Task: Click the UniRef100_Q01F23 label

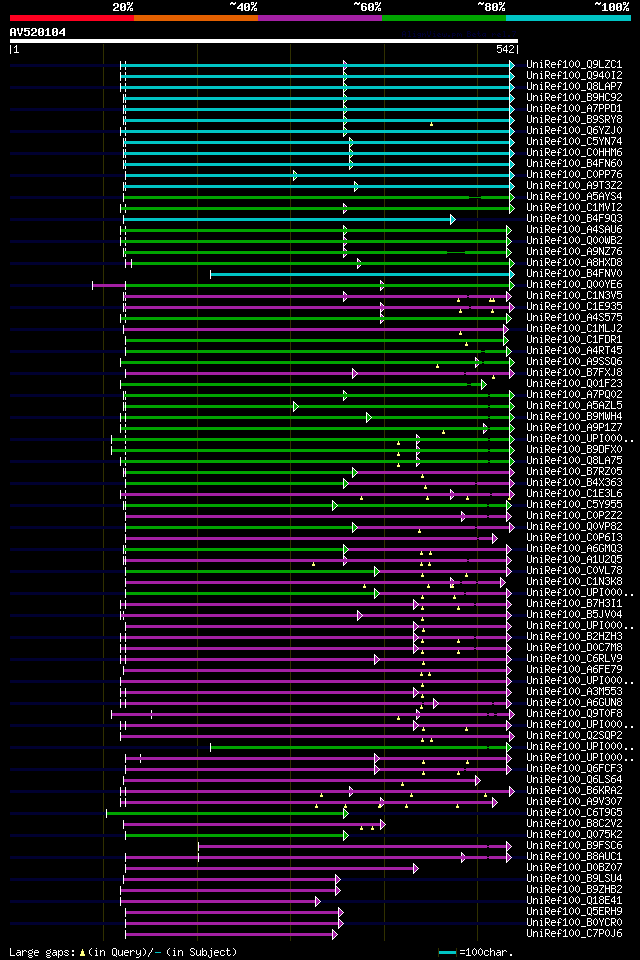Action: (x=574, y=384)
